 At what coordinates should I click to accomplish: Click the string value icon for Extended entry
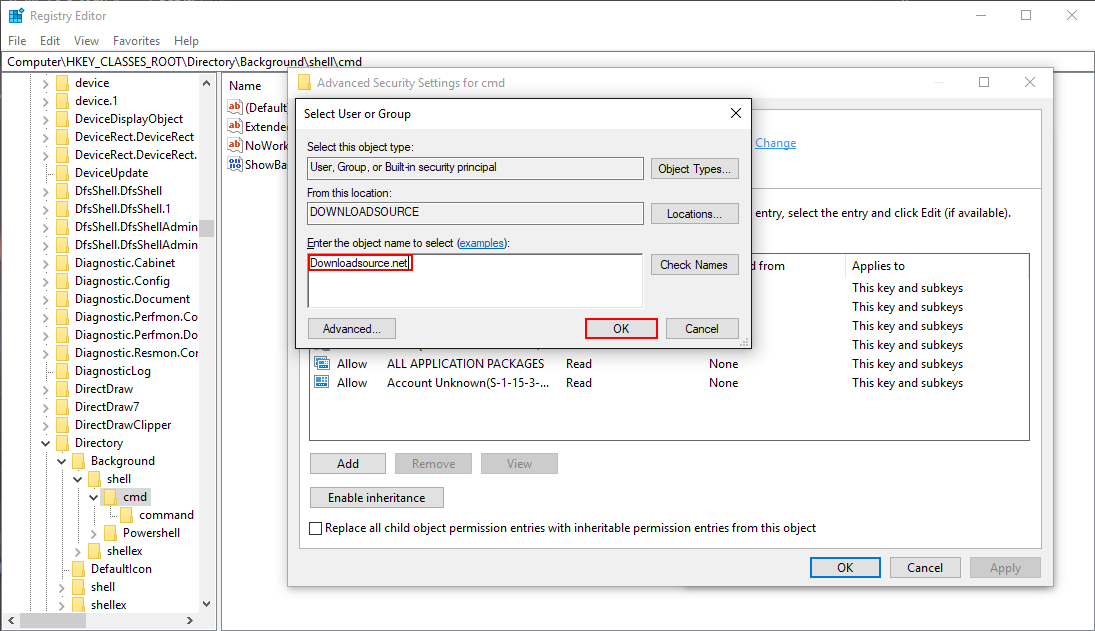pos(235,126)
